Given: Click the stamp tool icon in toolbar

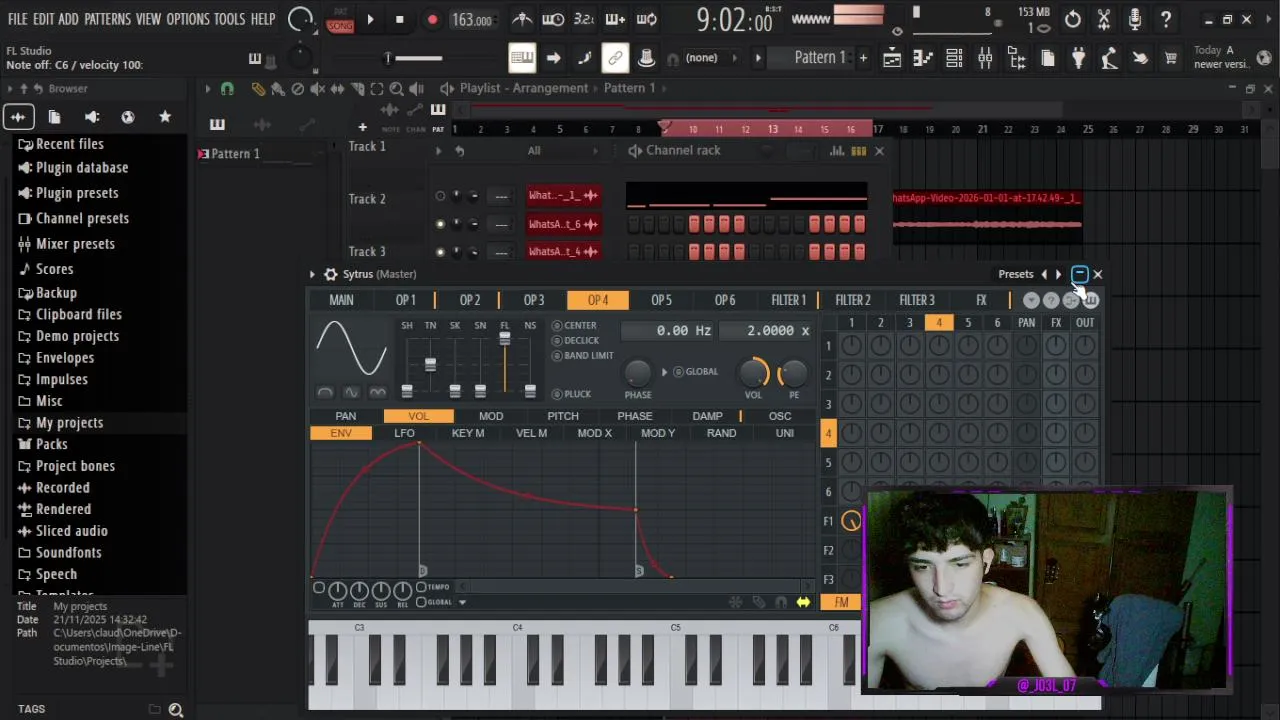Looking at the screenshot, I should (x=646, y=59).
